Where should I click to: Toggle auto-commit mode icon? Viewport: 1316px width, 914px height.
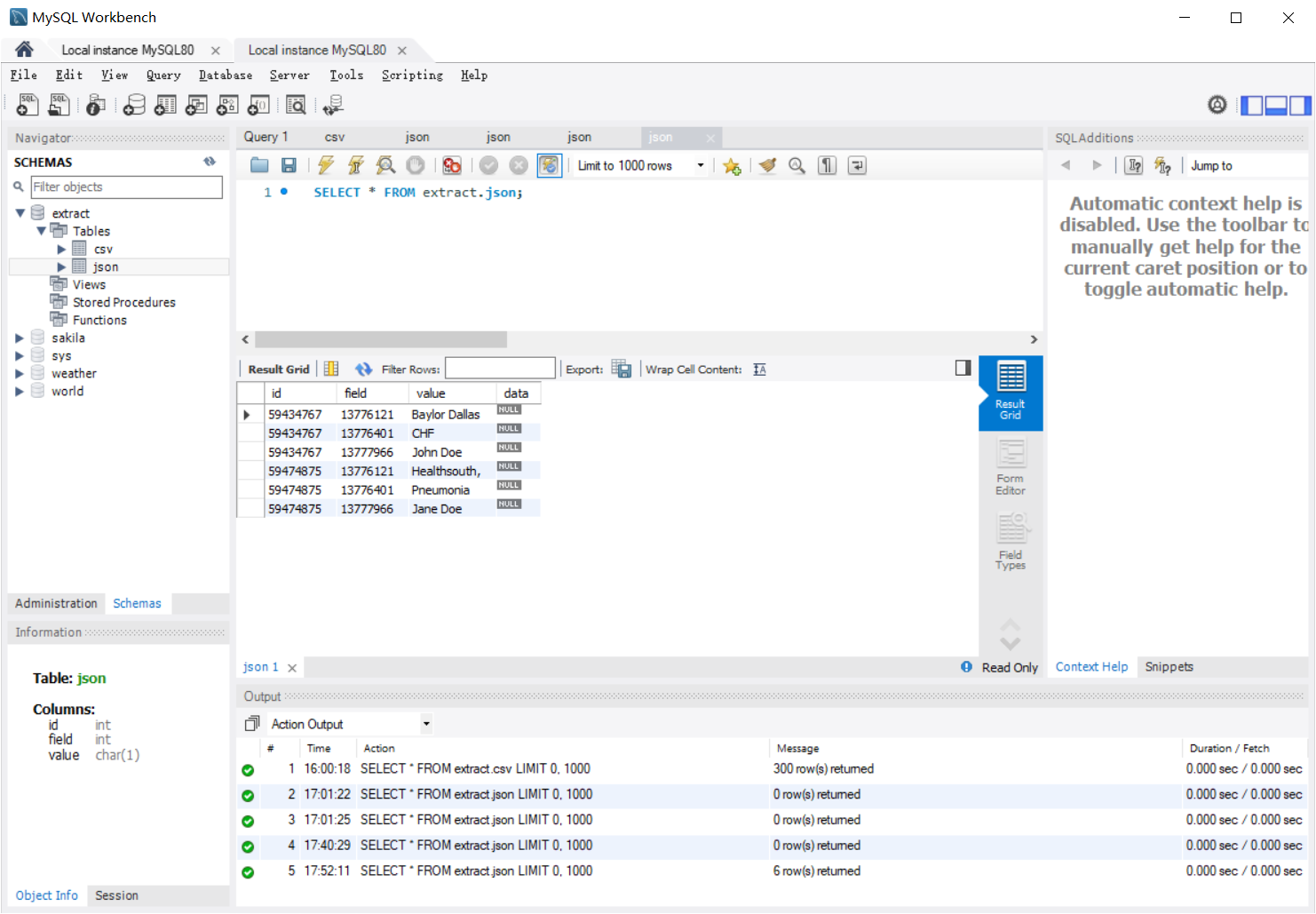click(550, 165)
